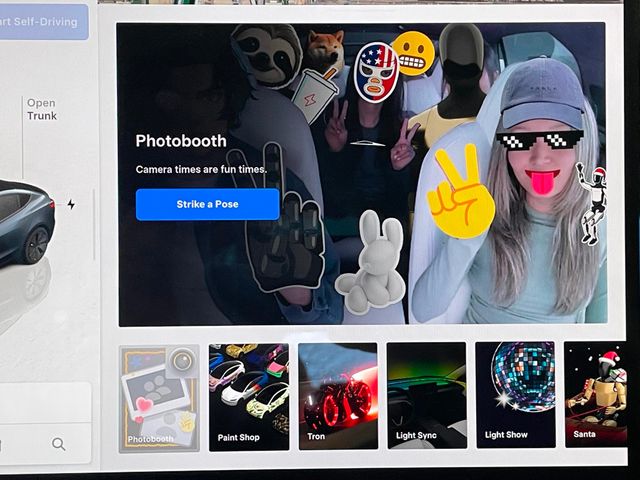Click the charge port lightning bolt icon
The height and width of the screenshot is (480, 640).
coord(71,204)
